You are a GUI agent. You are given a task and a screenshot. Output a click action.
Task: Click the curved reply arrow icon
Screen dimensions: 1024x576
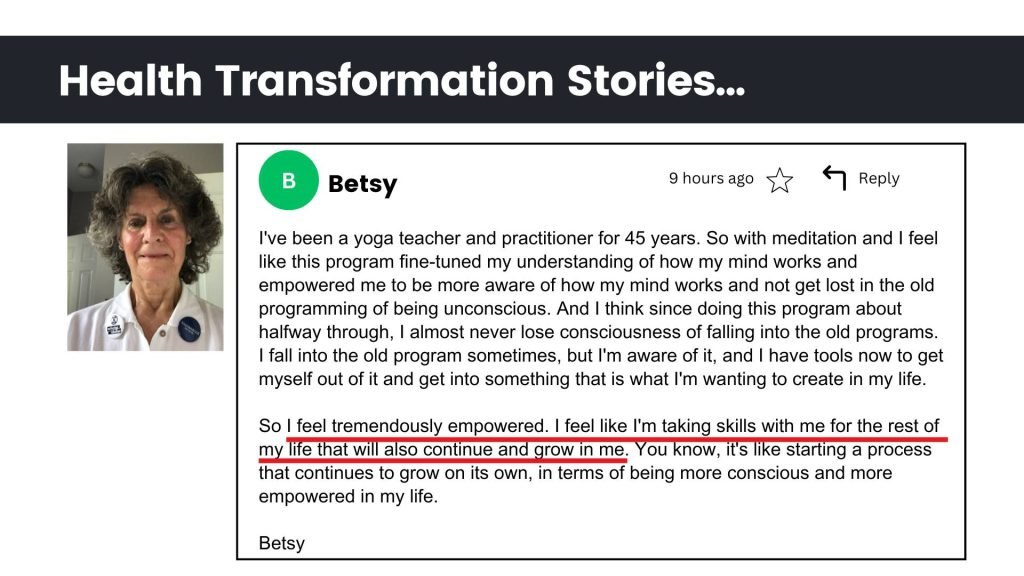pyautogui.click(x=834, y=177)
